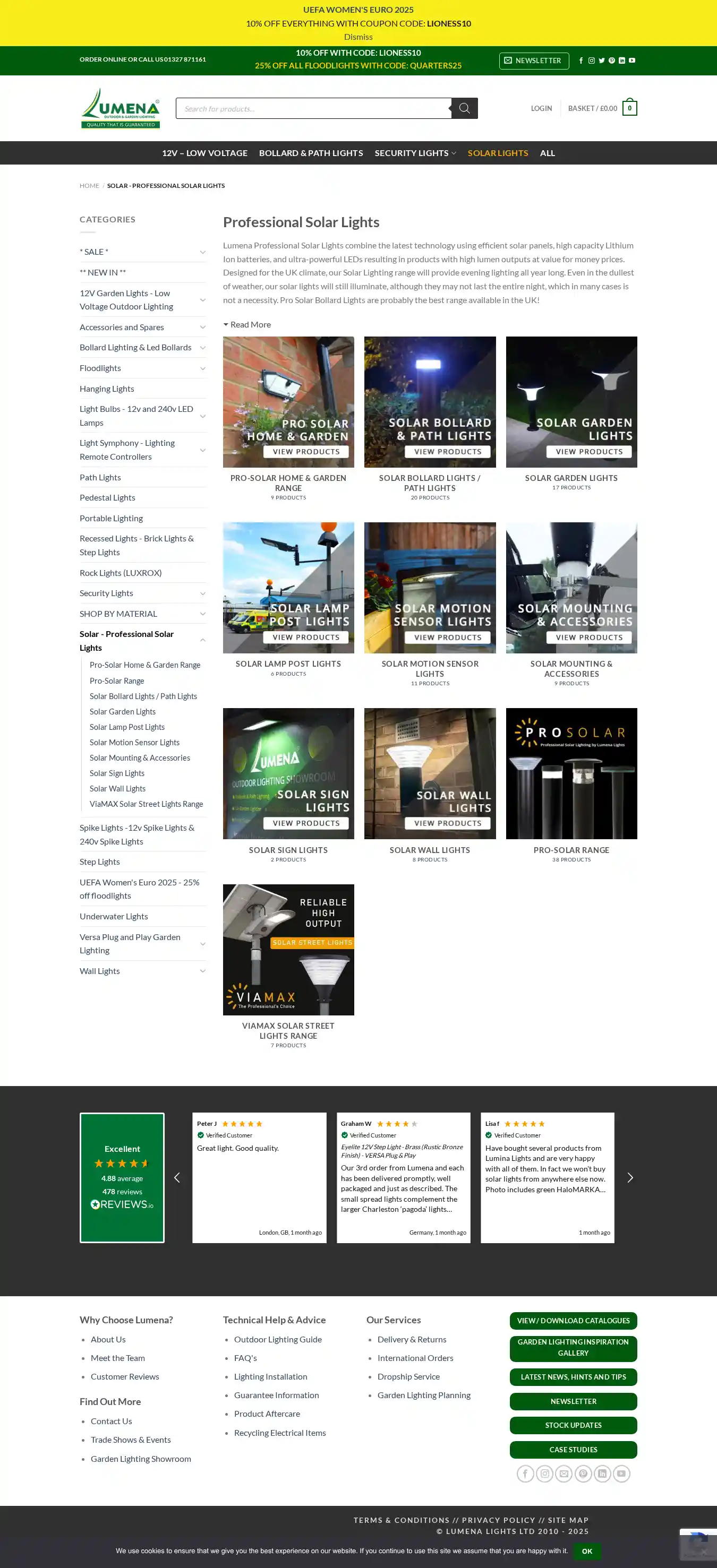Click the Lumena logo
Image resolution: width=717 pixels, height=1568 pixels.
pyautogui.click(x=121, y=108)
